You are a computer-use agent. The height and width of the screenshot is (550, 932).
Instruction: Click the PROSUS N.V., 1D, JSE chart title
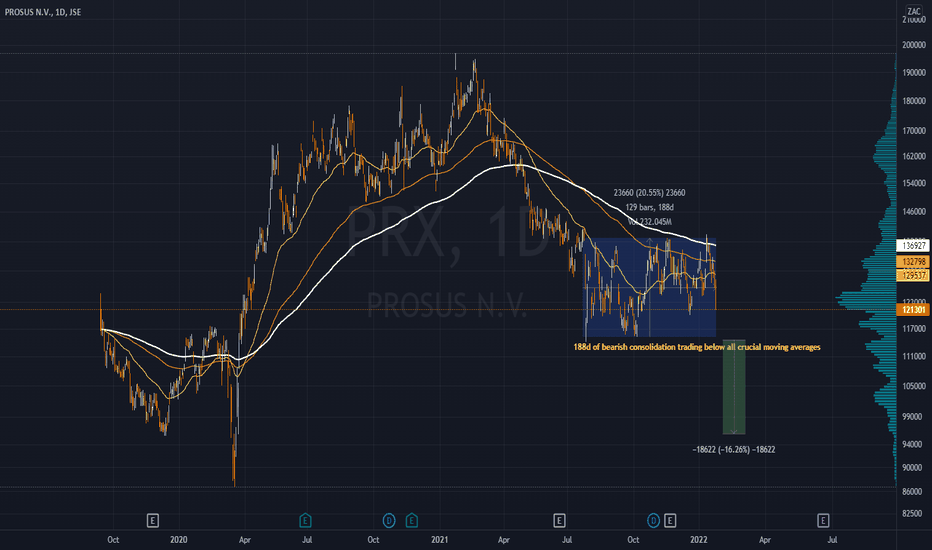point(43,12)
